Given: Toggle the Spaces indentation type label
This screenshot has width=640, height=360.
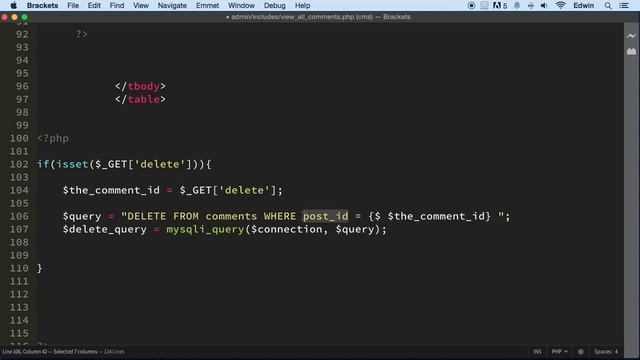Looking at the screenshot, I should (603, 351).
